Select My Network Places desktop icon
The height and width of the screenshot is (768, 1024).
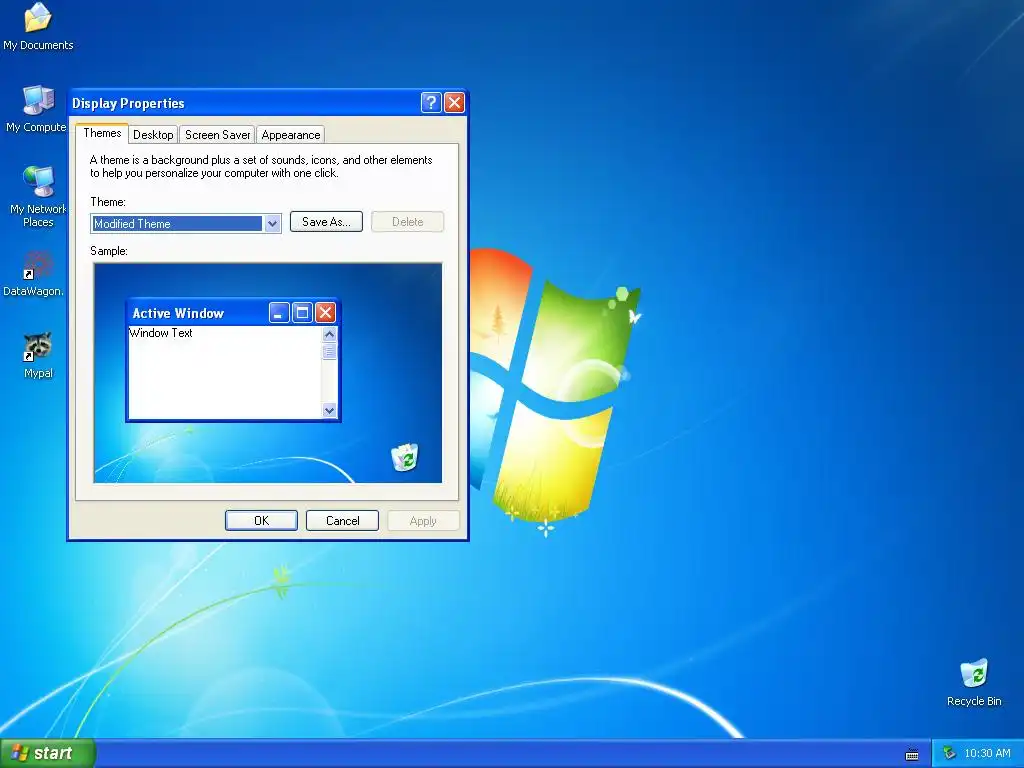point(38,197)
